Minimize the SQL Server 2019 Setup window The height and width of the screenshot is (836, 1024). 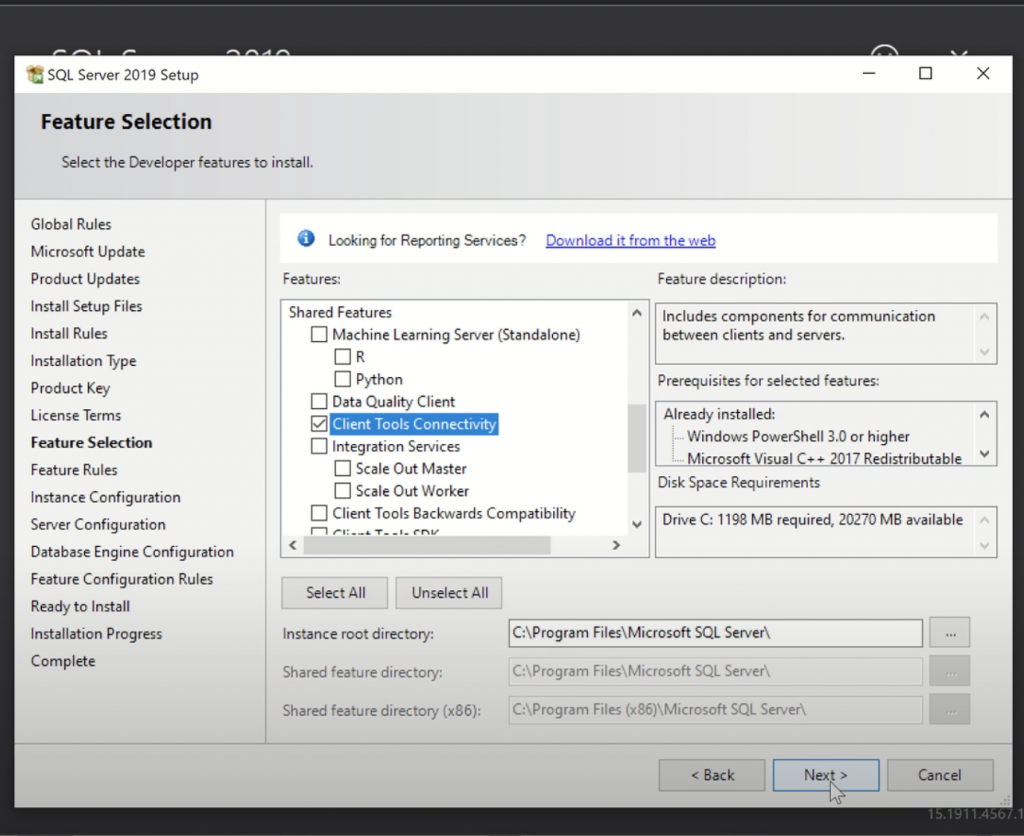click(869, 74)
